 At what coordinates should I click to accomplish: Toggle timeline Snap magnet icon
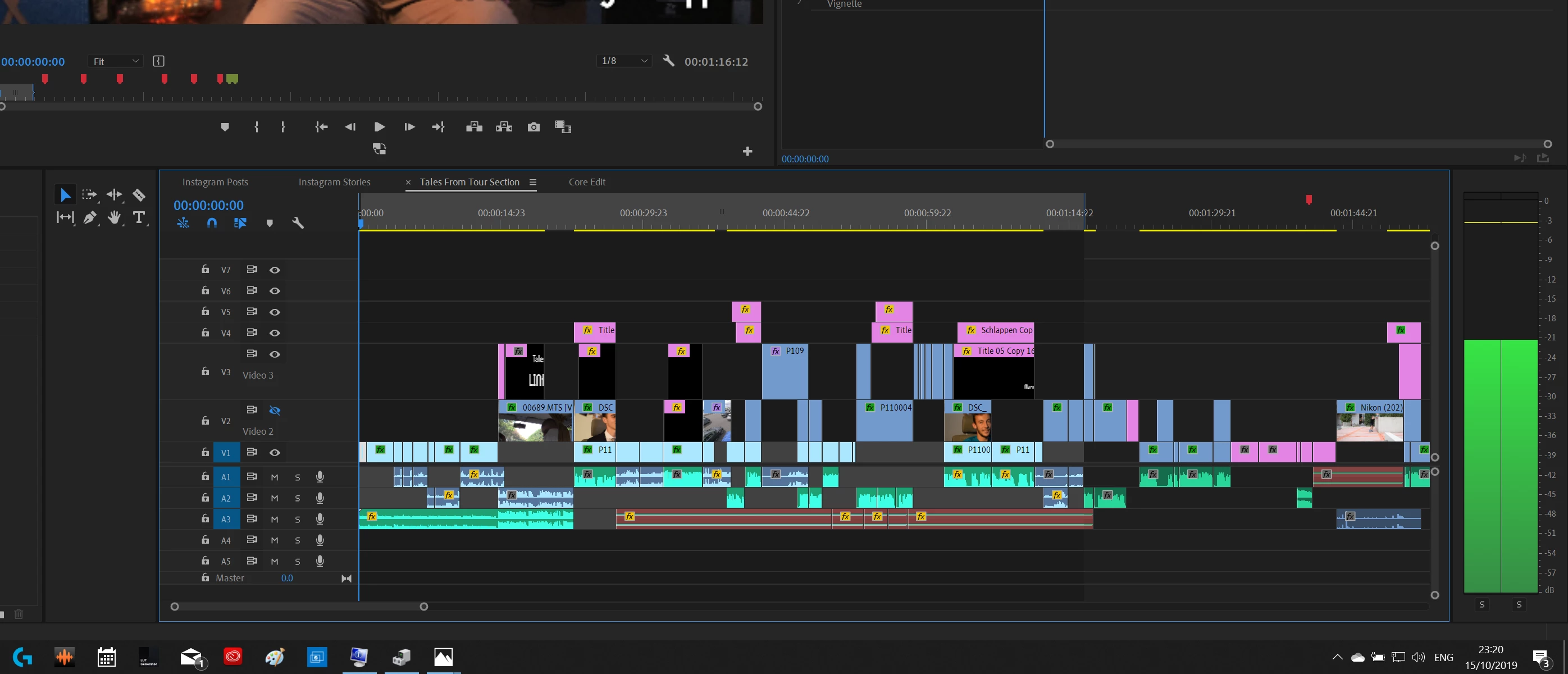pyautogui.click(x=212, y=223)
